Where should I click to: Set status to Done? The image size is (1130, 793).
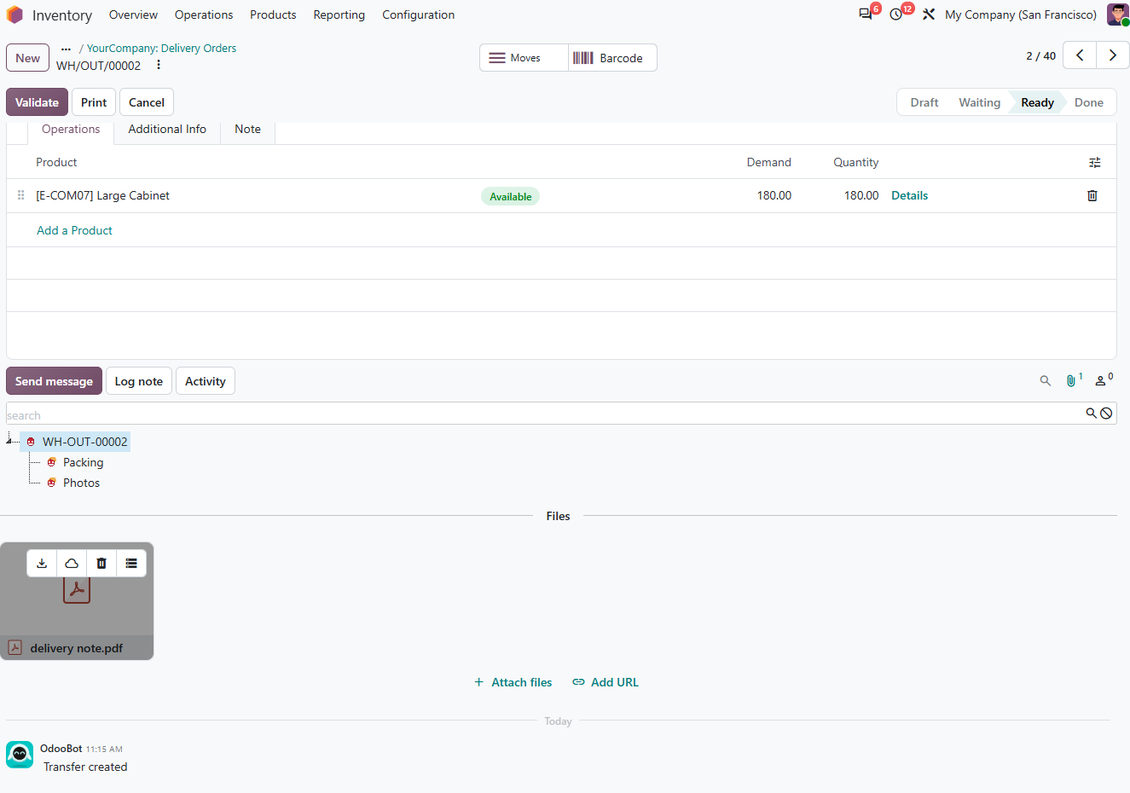click(1088, 102)
